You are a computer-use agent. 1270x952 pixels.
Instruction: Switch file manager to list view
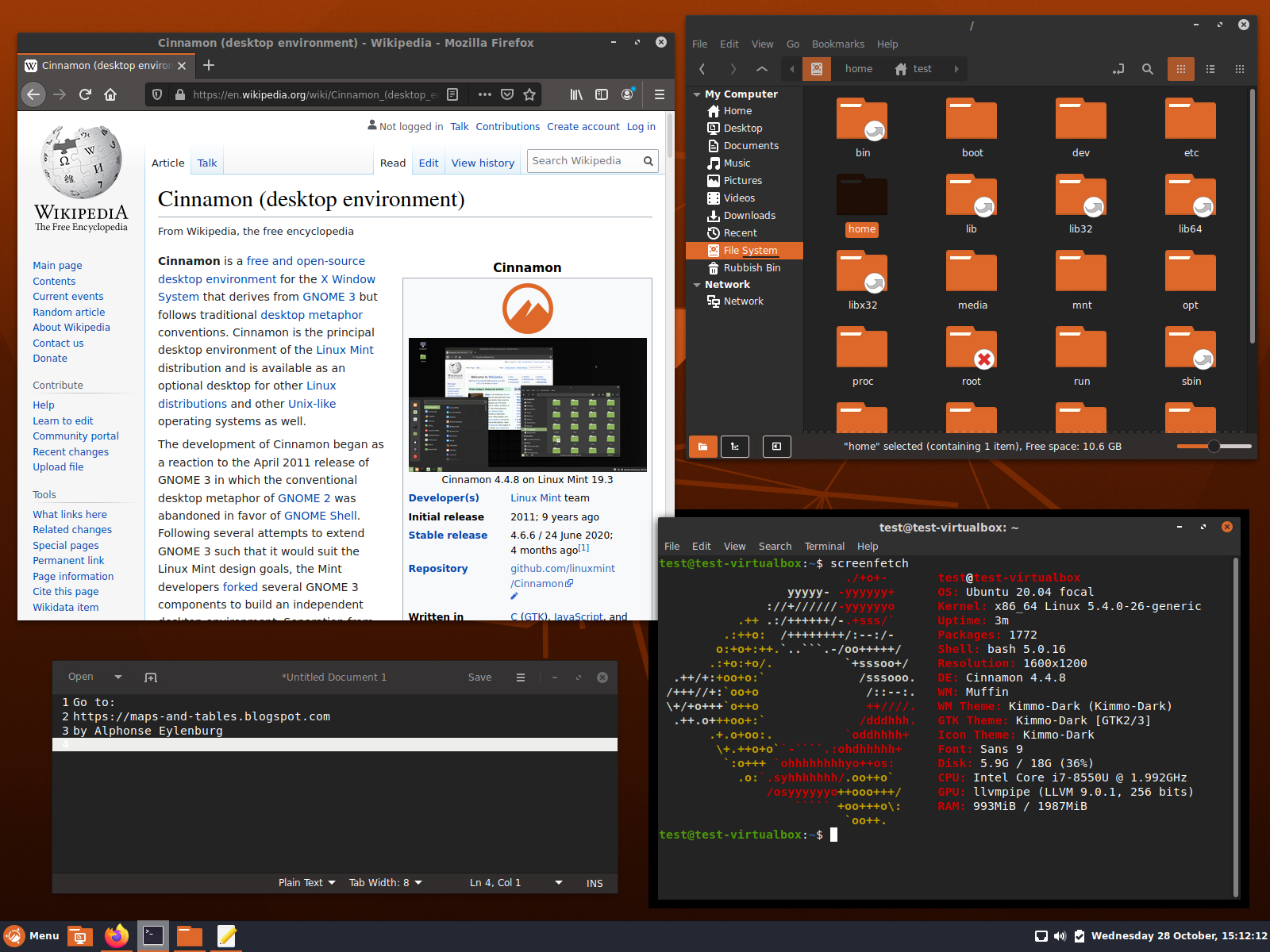pyautogui.click(x=1210, y=69)
